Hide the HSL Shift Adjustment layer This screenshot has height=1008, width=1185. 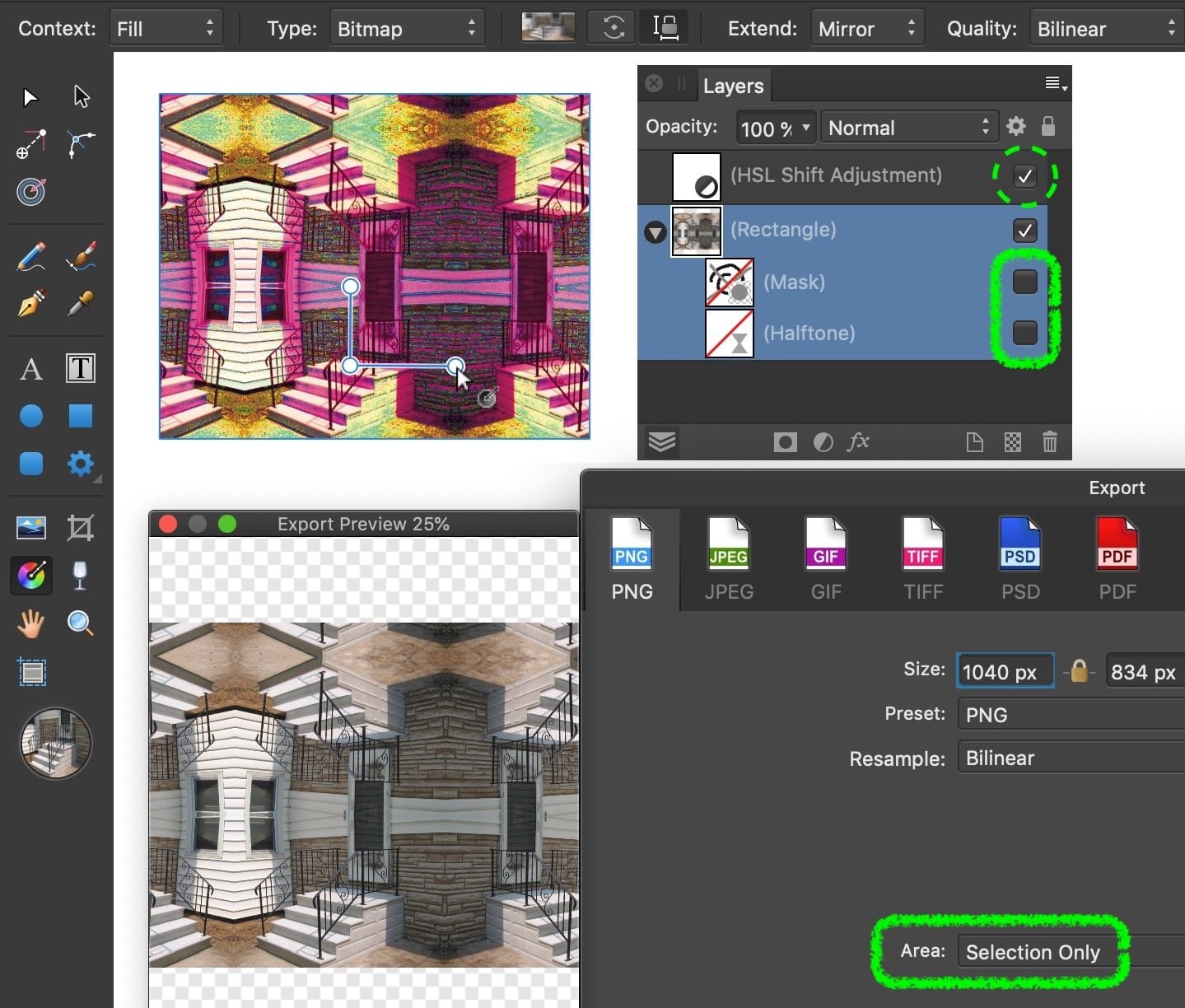coord(1024,175)
